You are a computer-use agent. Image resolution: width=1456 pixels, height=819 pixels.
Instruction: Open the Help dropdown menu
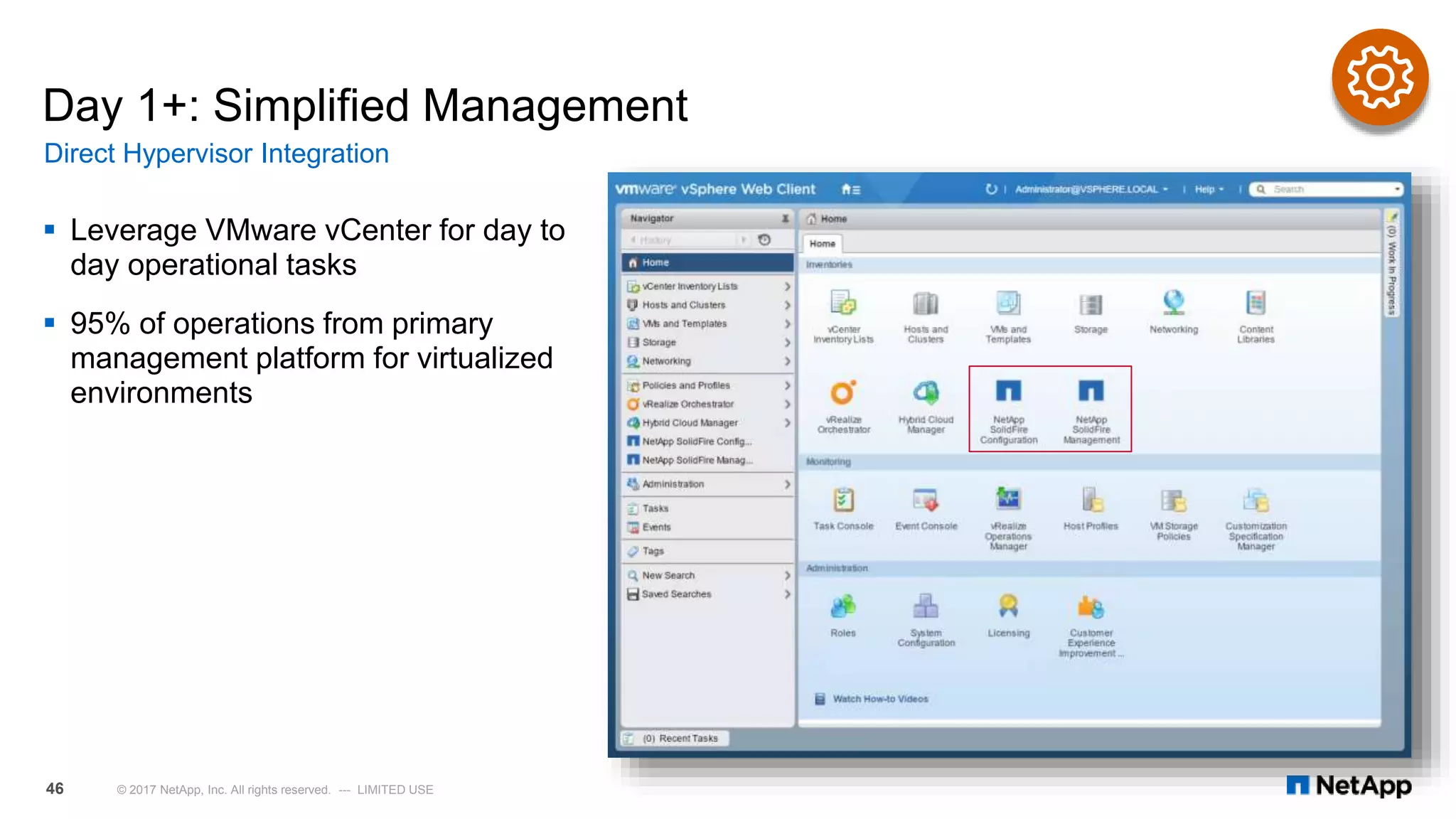pos(1209,189)
